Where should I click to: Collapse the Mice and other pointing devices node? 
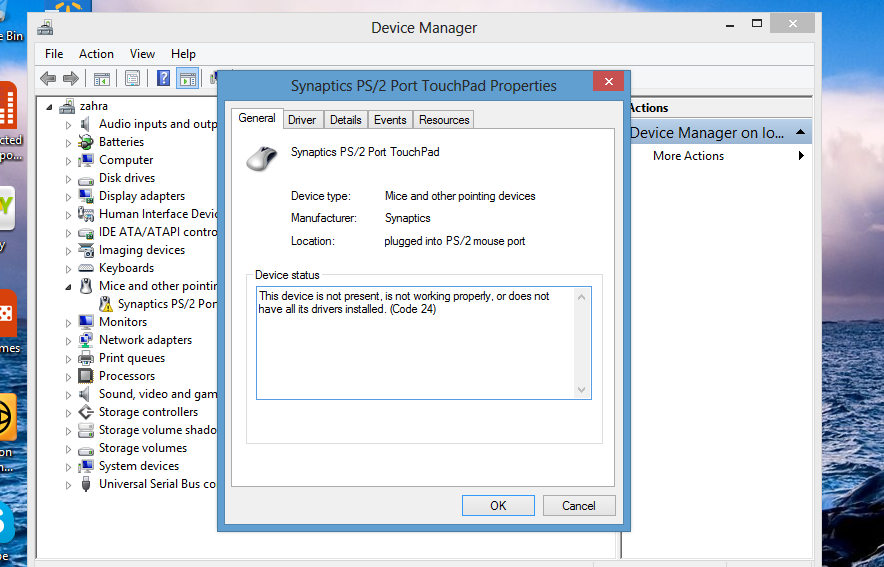point(69,286)
